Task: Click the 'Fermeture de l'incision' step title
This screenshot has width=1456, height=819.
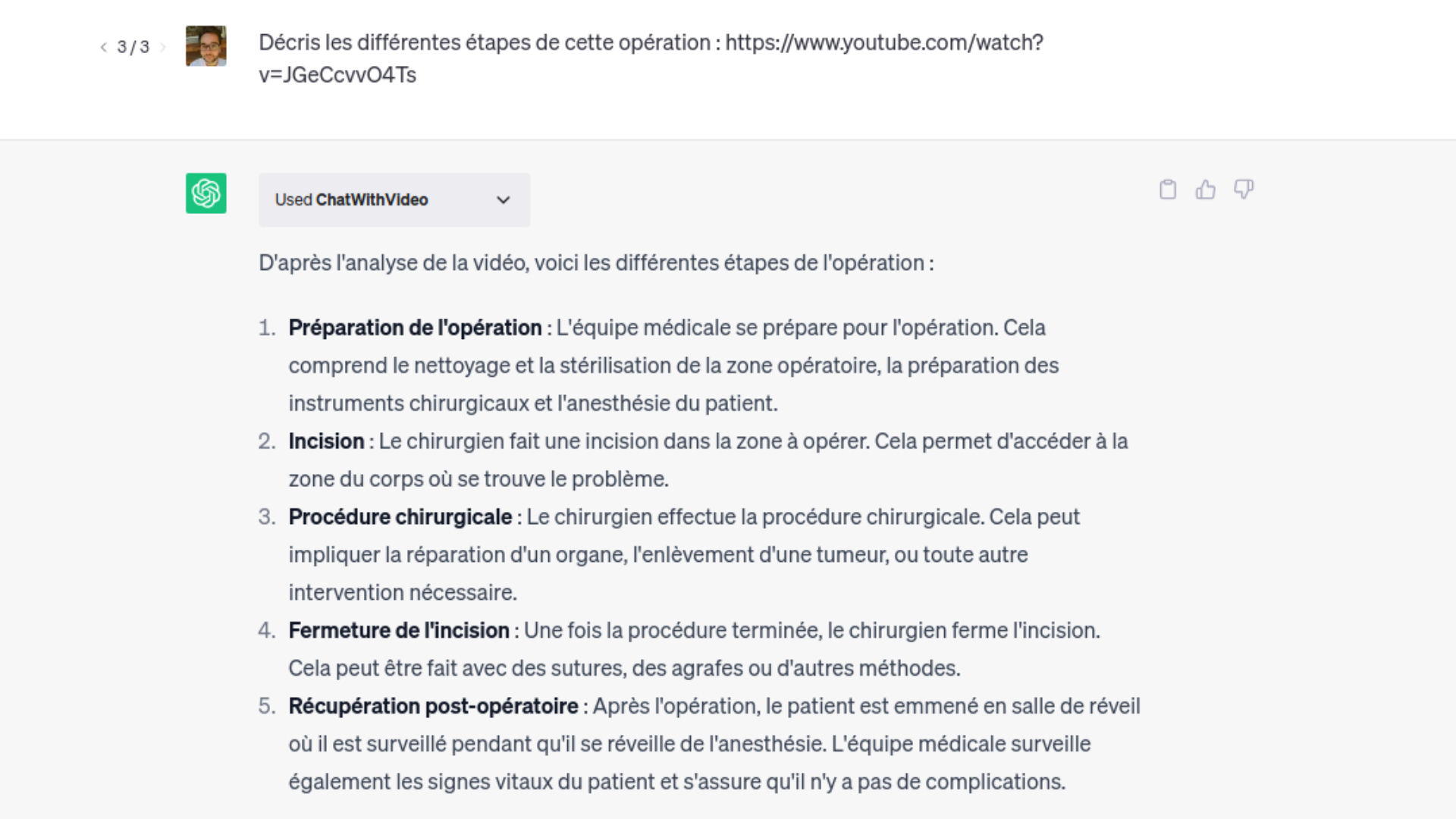Action: [399, 631]
